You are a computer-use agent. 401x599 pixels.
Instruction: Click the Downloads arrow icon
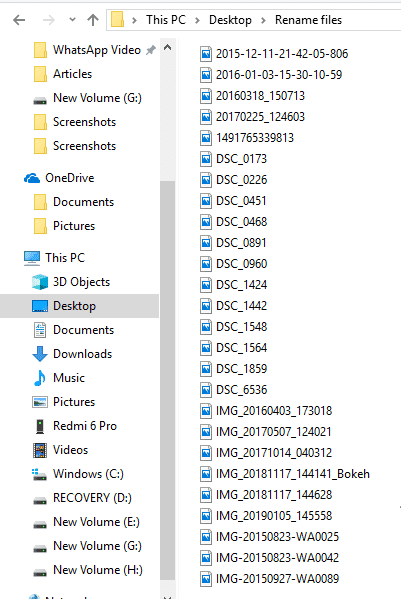(40, 354)
